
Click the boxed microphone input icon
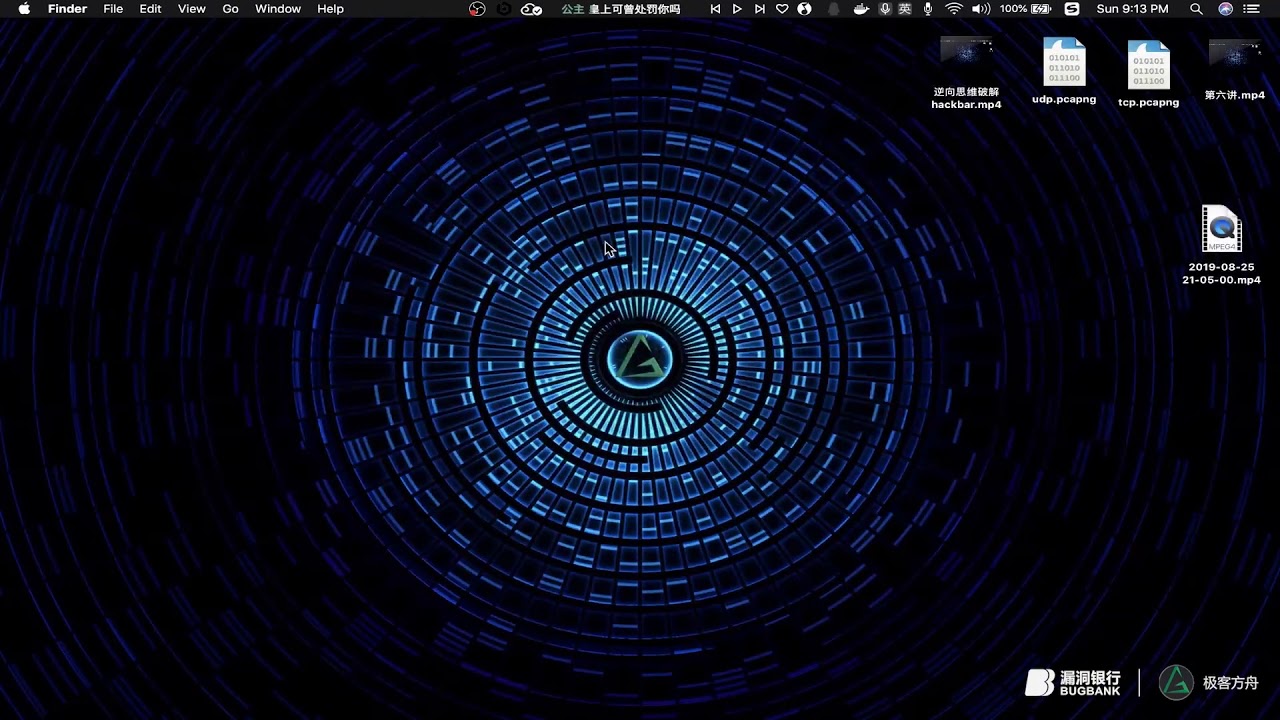(885, 9)
